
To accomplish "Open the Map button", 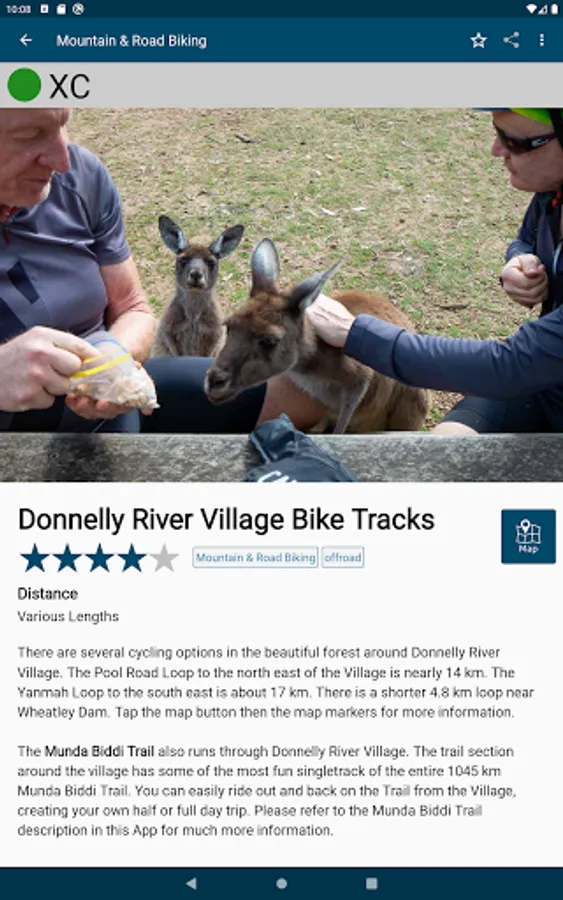I will 528,536.
